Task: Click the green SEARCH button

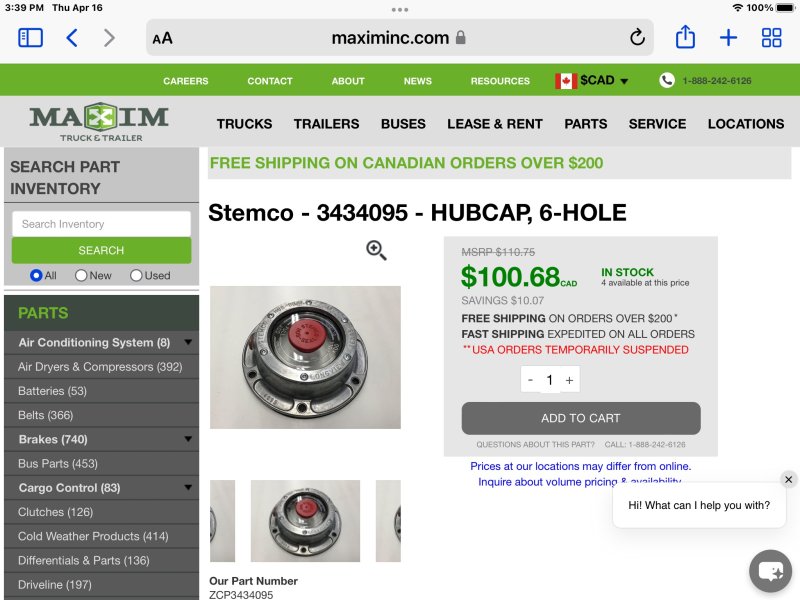Action: tap(102, 251)
